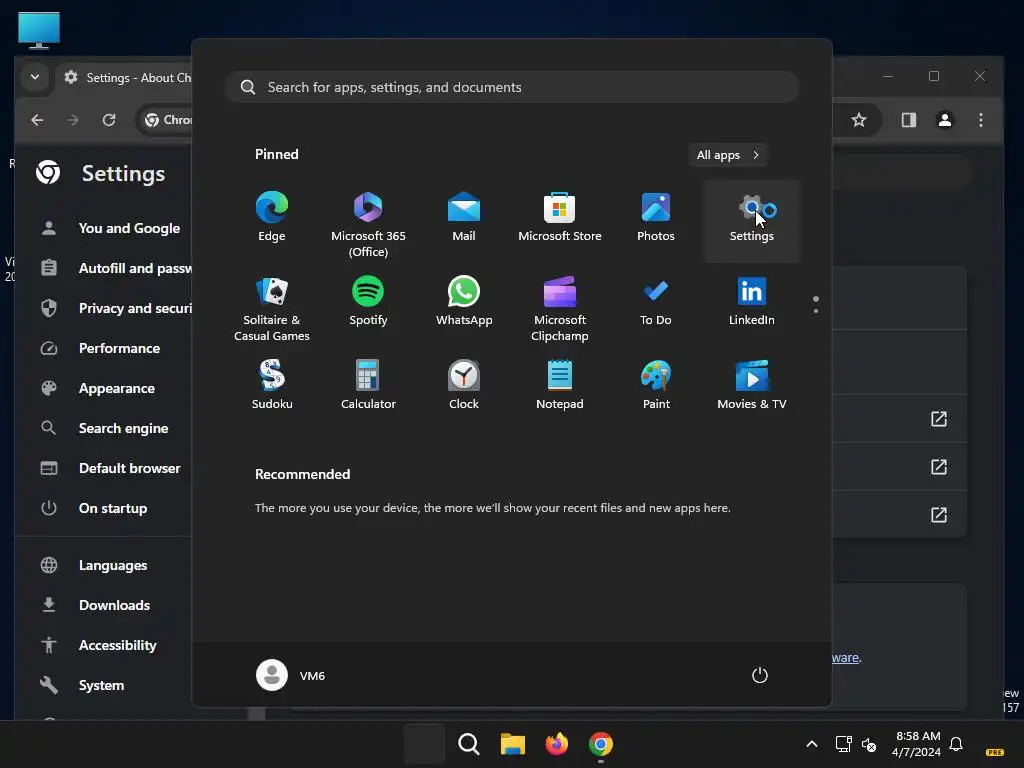Click the Start button on taskbar

pos(424,744)
